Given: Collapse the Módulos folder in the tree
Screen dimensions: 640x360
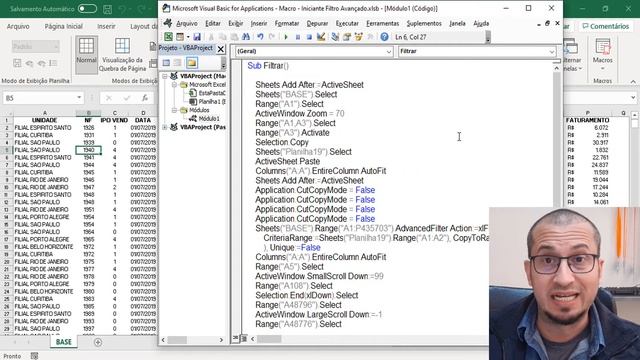Looking at the screenshot, I should click(174, 110).
